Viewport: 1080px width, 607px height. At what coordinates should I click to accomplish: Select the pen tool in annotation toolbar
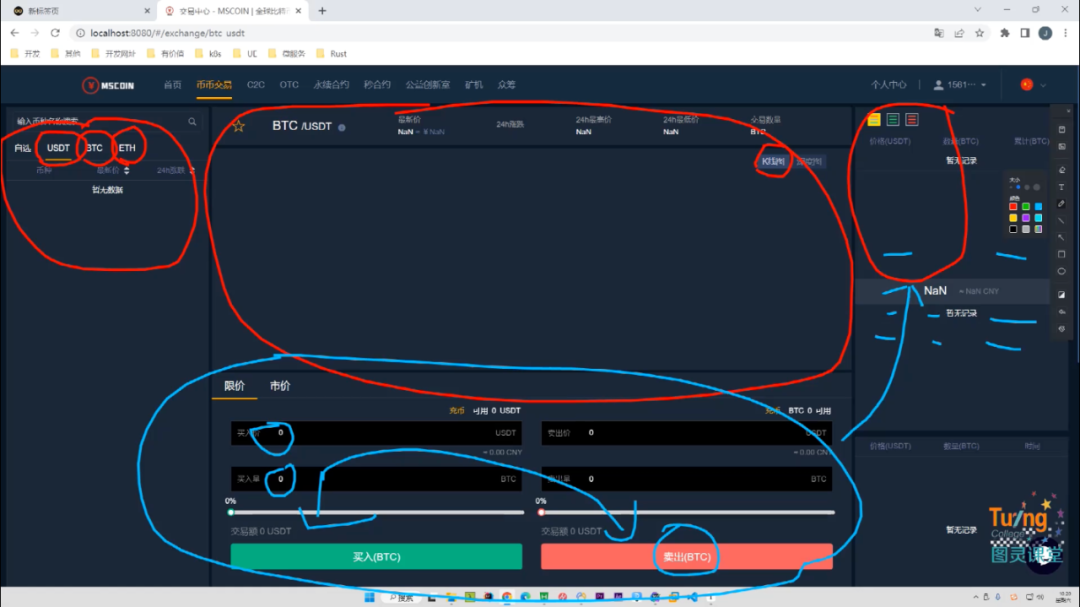[1061, 204]
